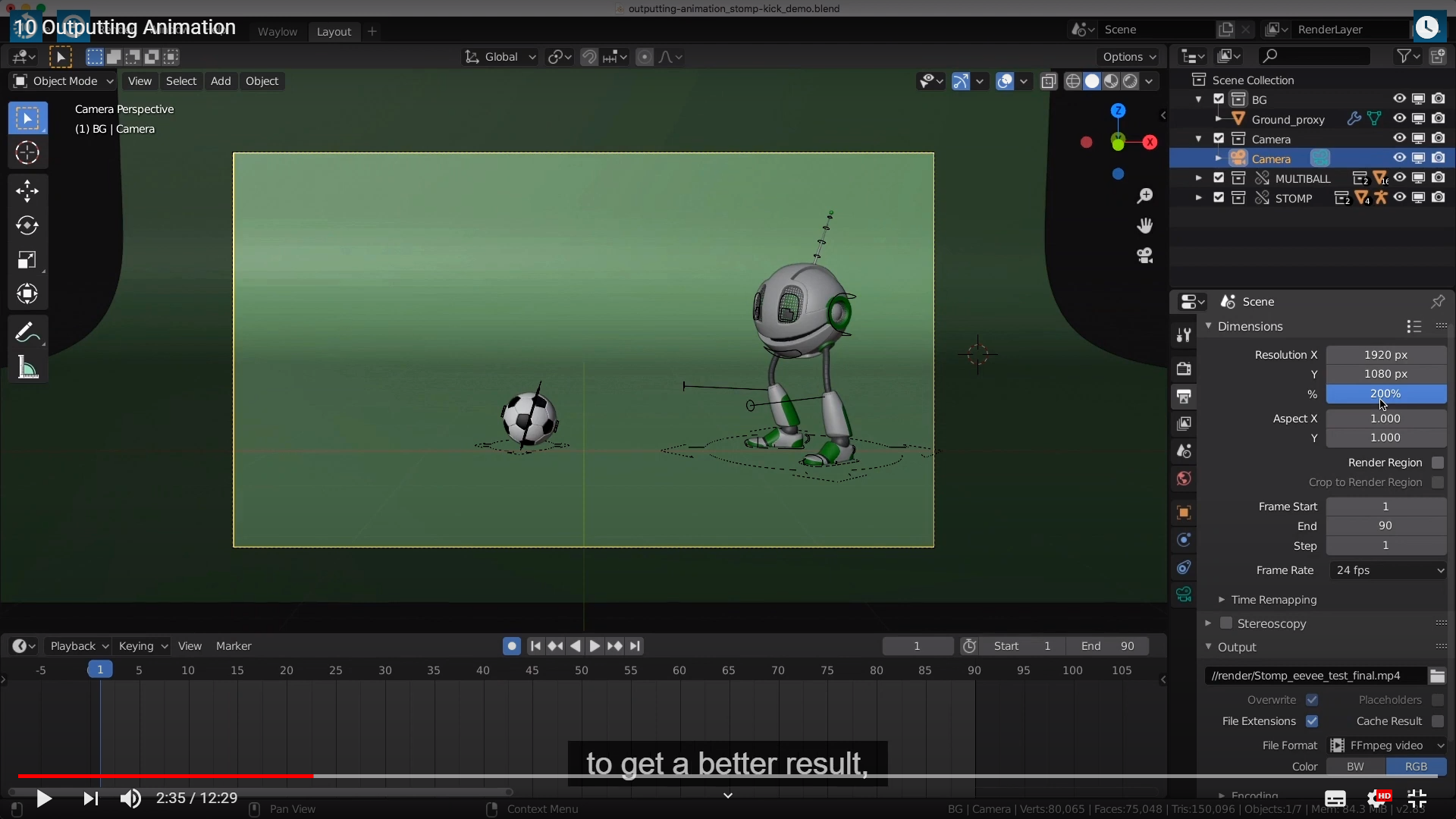
Task: Uncheck the Overwrite checkbox
Action: click(x=1312, y=700)
